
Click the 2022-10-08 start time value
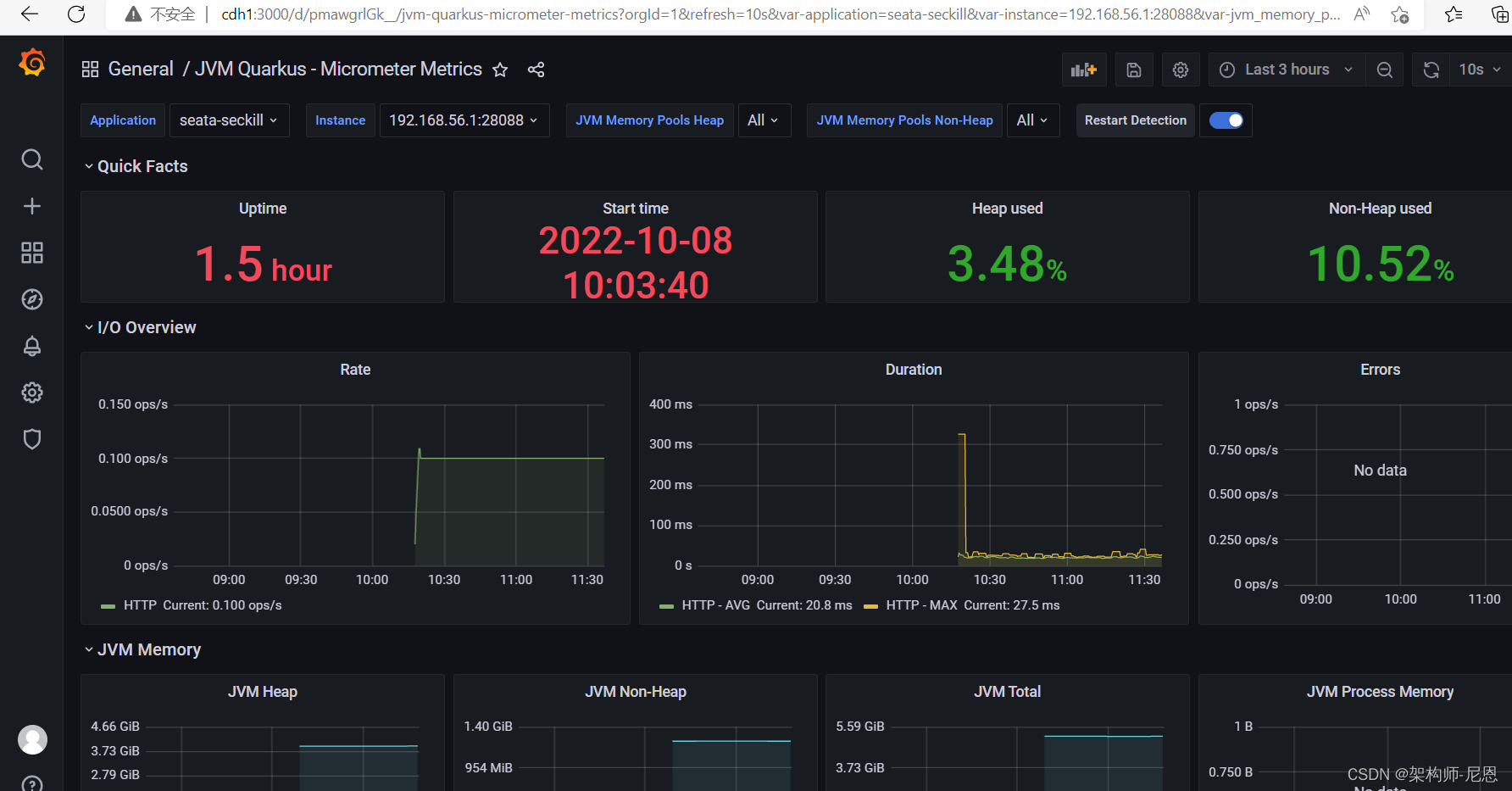[636, 263]
